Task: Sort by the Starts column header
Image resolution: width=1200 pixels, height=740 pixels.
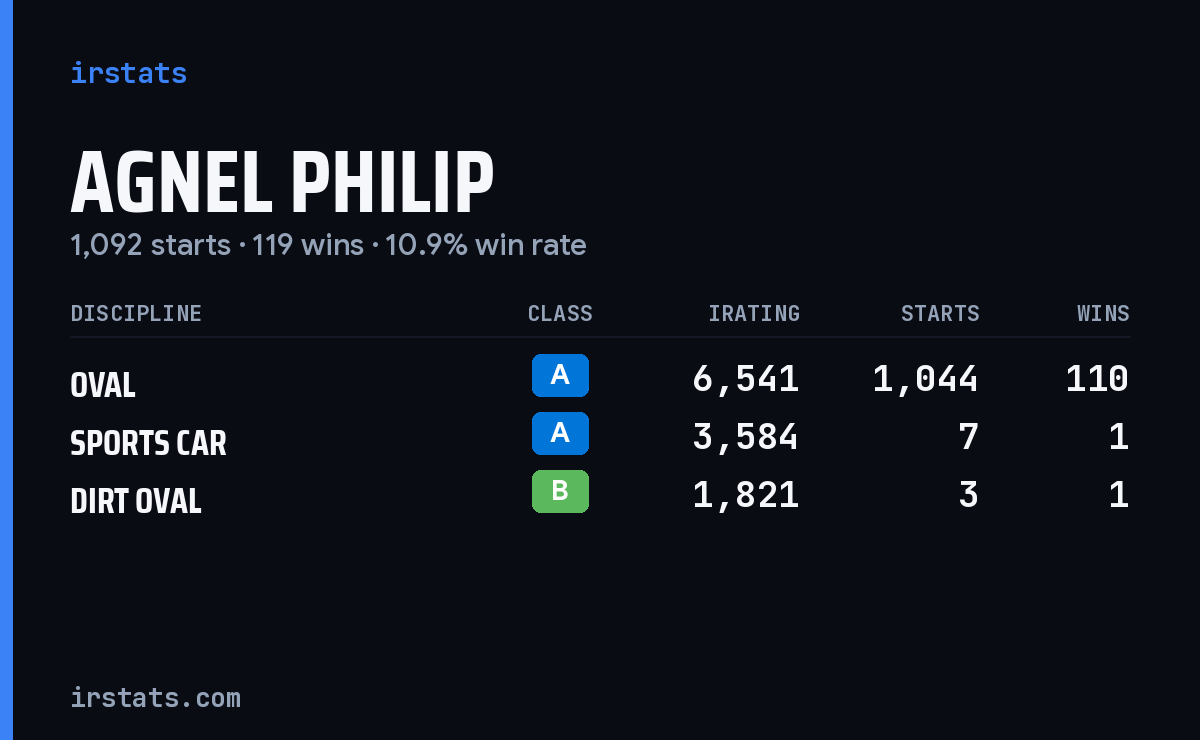Action: point(940,313)
